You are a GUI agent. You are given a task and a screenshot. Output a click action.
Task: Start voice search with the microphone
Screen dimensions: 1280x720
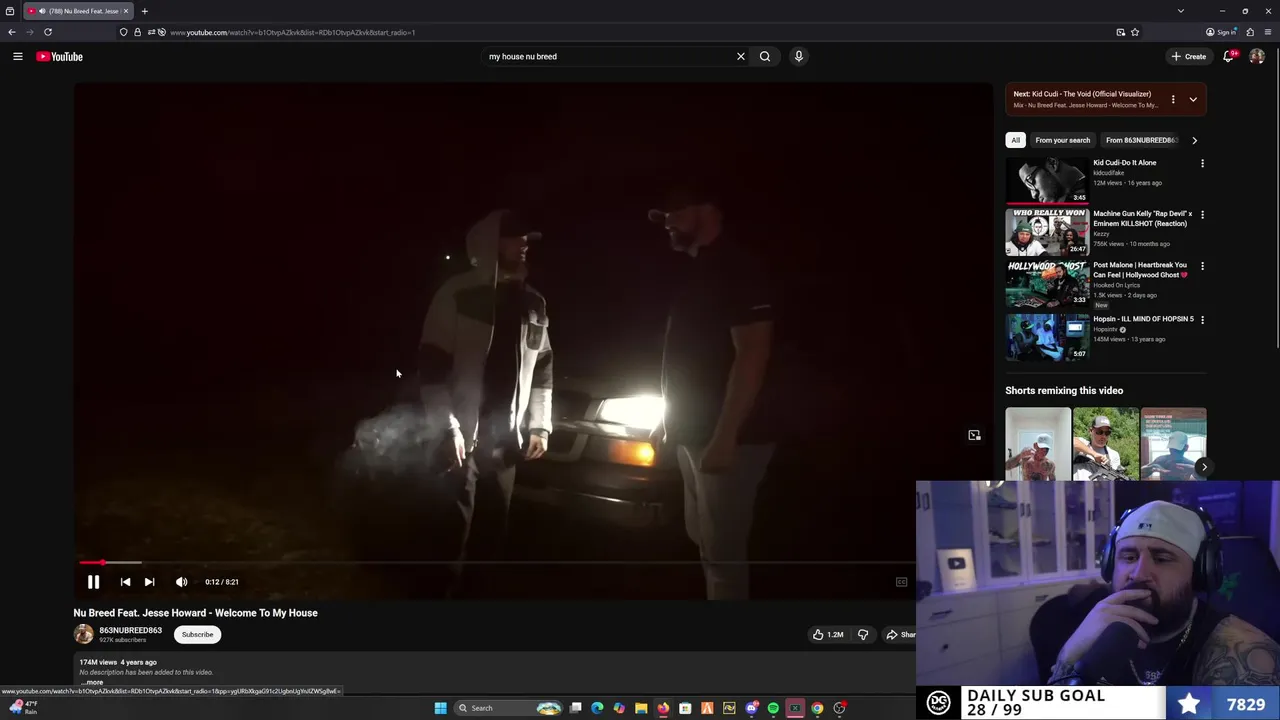pos(798,56)
